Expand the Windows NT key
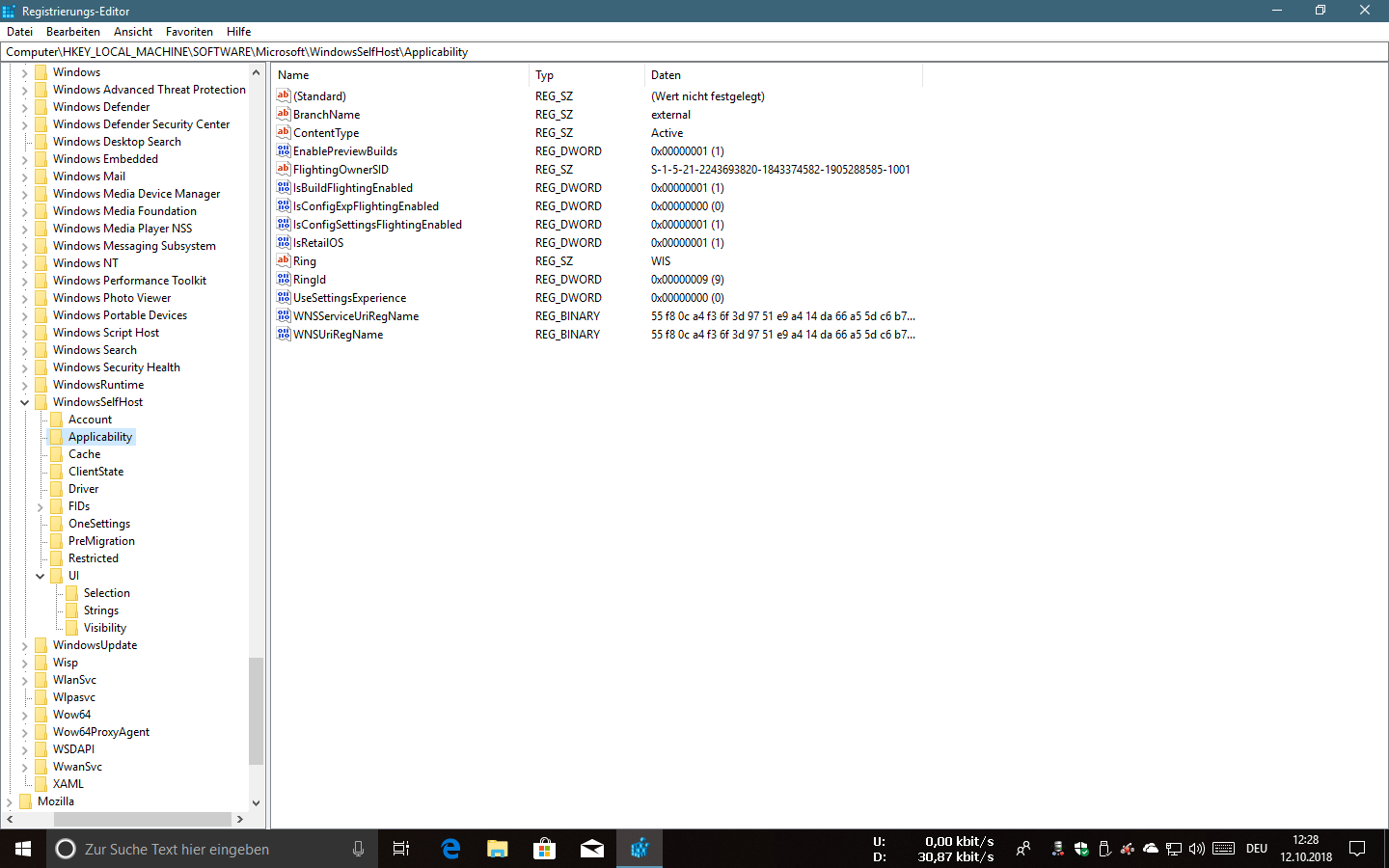Viewport: 1389px width, 868px height. [24, 263]
